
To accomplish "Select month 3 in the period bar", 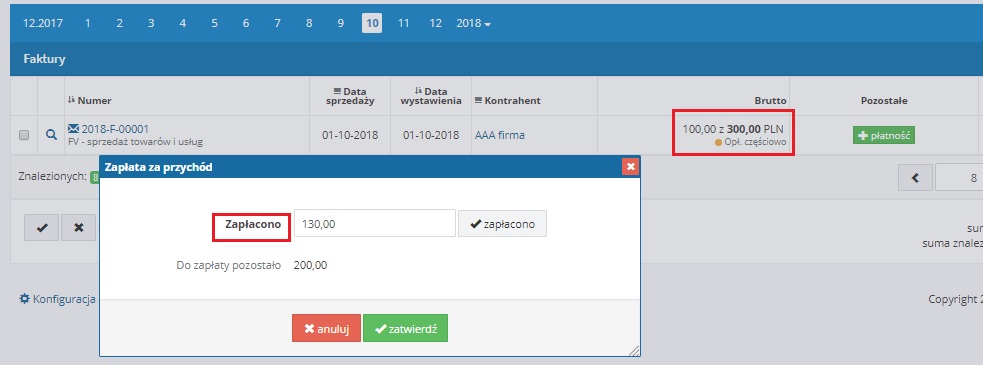I will point(151,23).
